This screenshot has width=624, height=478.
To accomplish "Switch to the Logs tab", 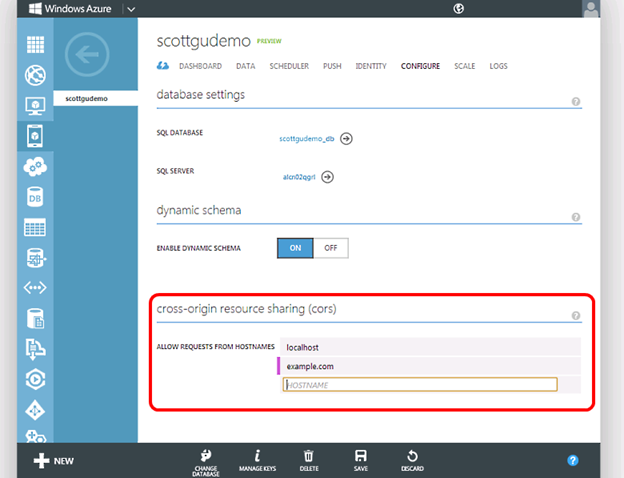I will [x=498, y=66].
